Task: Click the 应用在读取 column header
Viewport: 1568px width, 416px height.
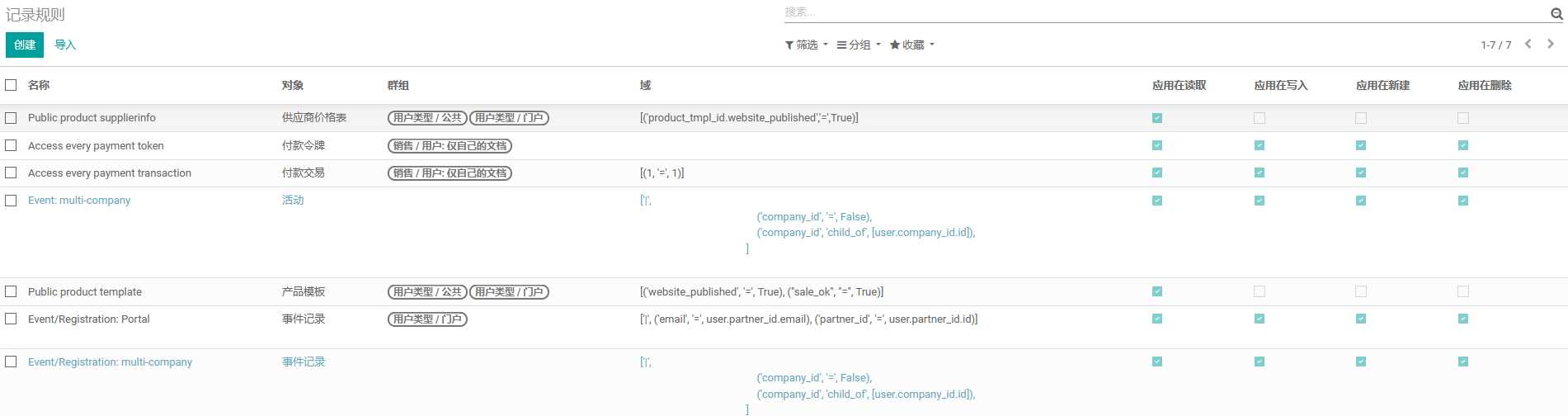Action: (x=1179, y=85)
